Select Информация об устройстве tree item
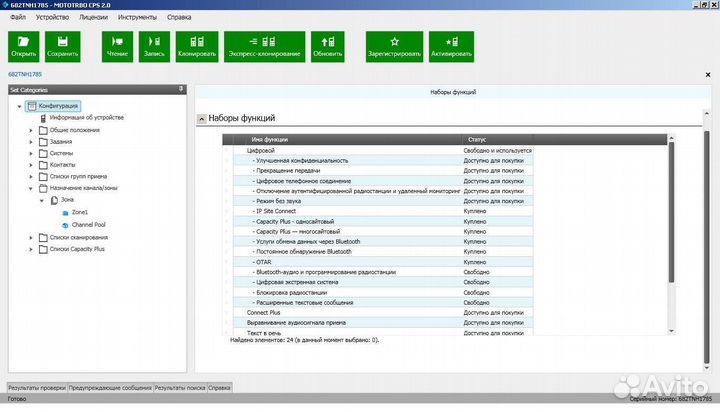The image size is (720, 412). tap(86, 118)
